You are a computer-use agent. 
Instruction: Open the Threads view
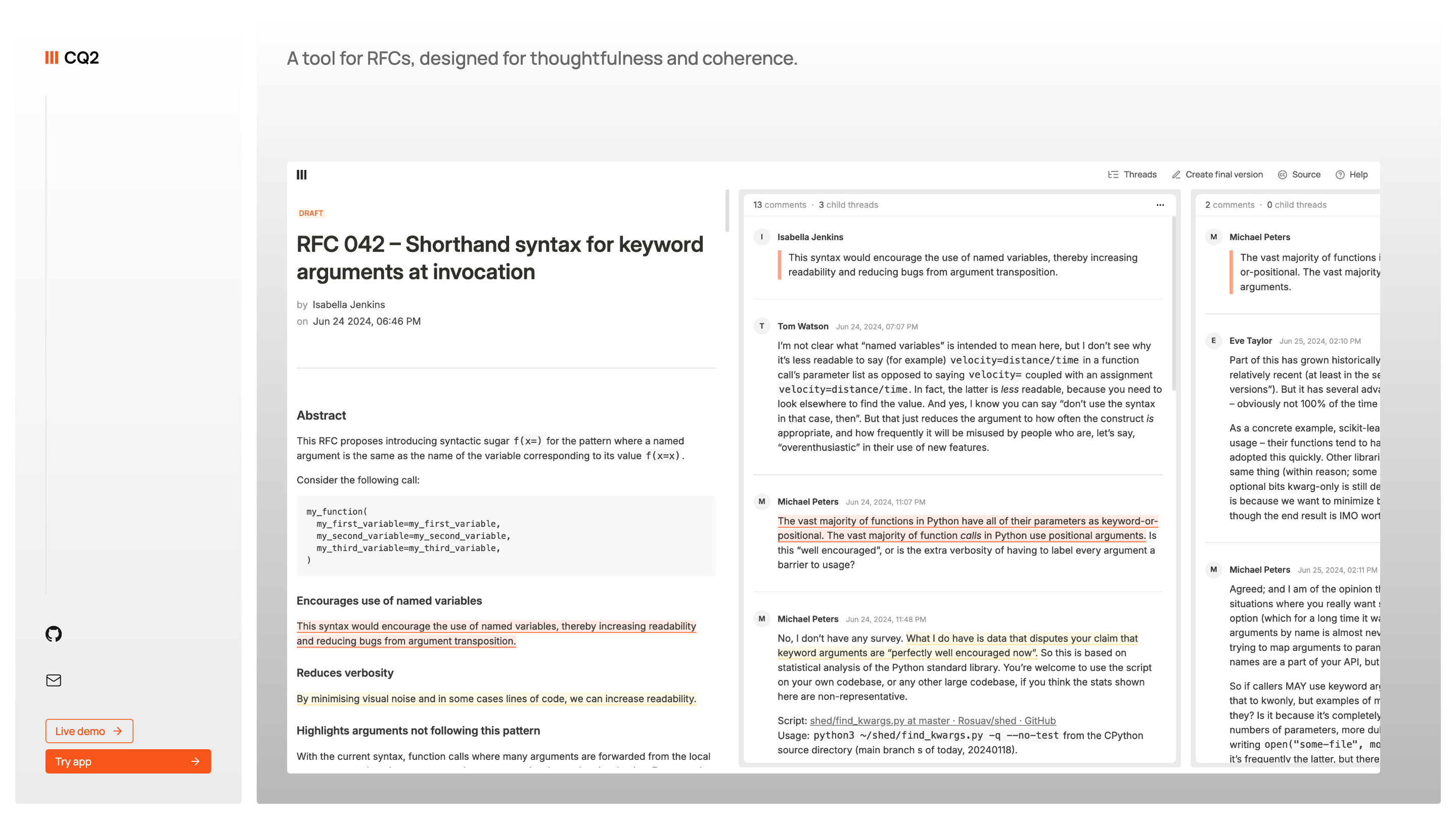(x=1132, y=174)
